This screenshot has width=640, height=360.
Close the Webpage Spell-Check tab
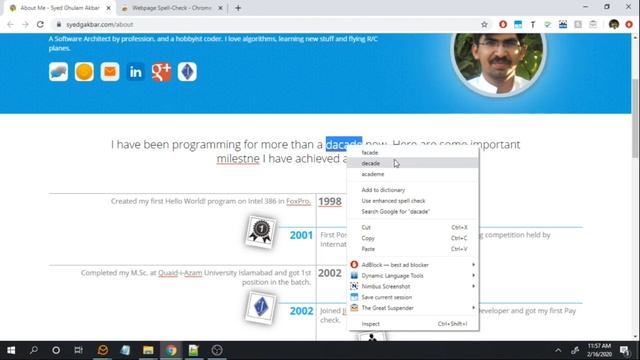click(220, 8)
